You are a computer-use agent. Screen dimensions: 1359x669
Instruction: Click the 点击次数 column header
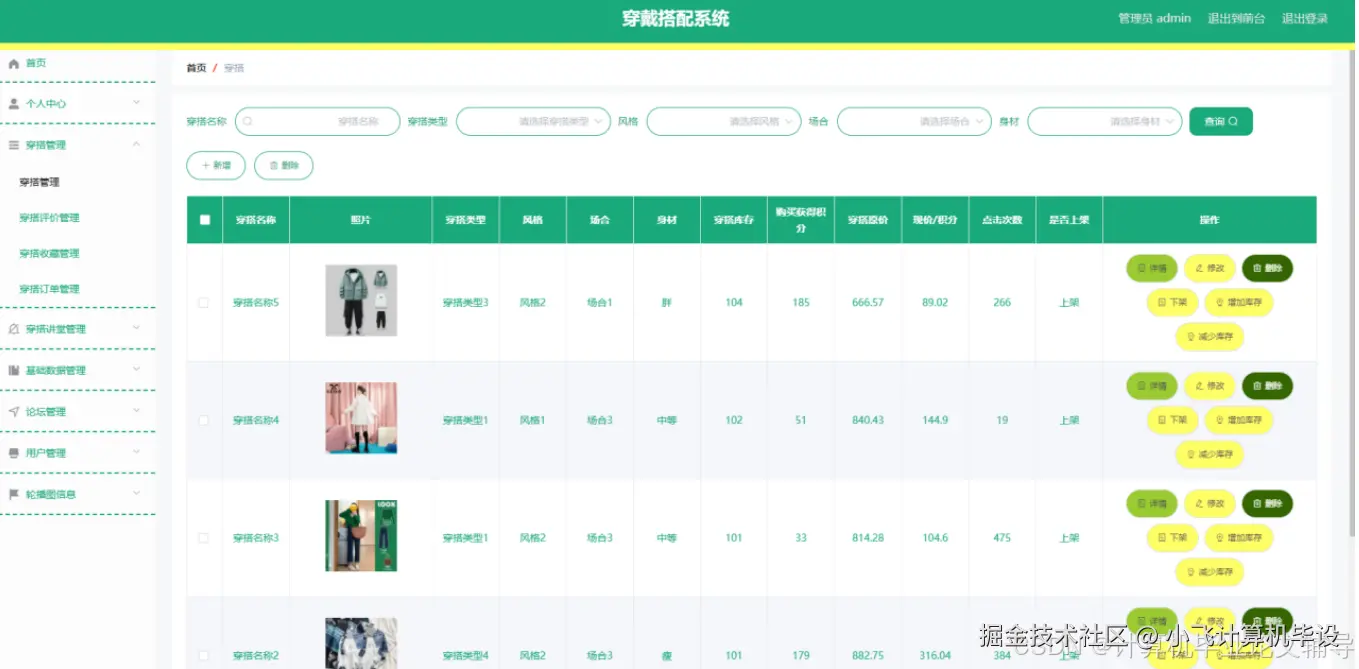pyautogui.click(x=1002, y=220)
